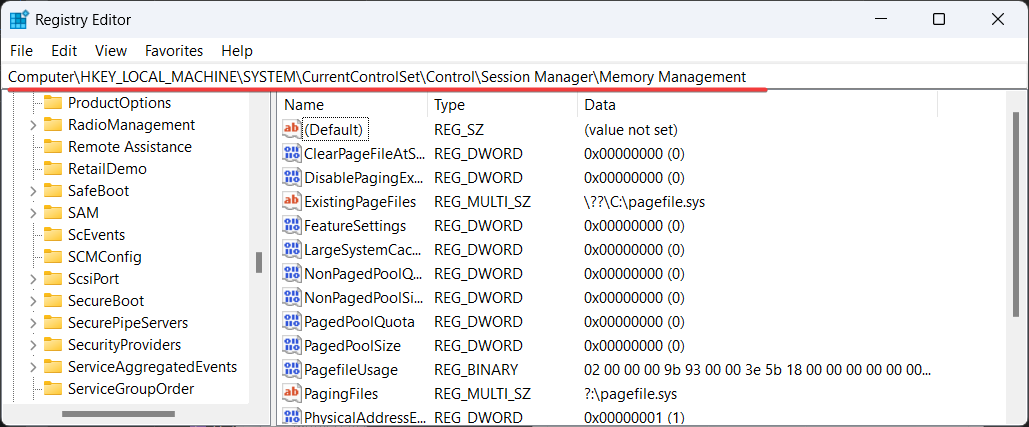Click the FeatureSettings DWORD icon
The height and width of the screenshot is (427, 1029).
[x=291, y=226]
